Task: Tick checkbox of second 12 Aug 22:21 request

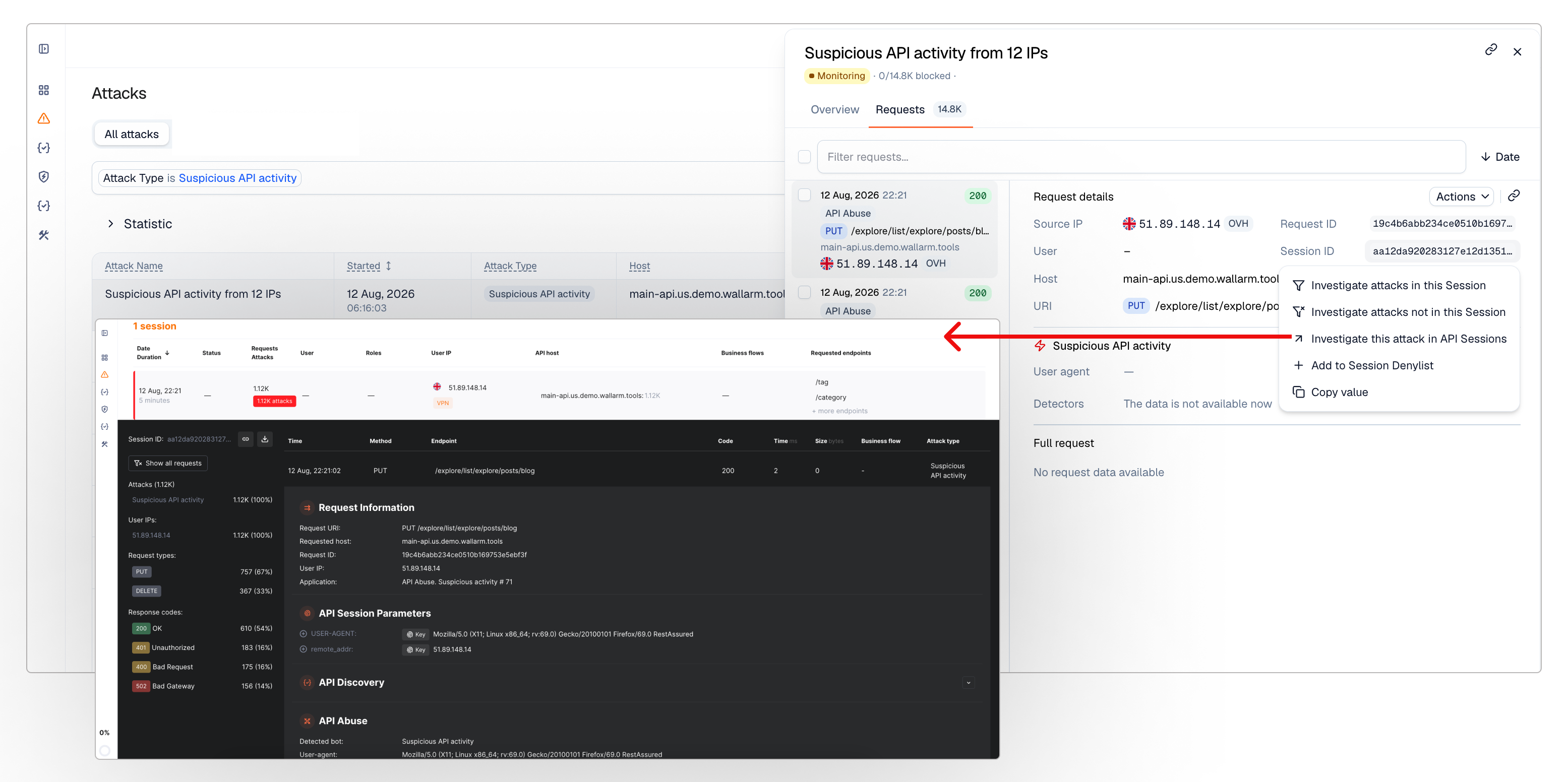Action: pos(804,292)
